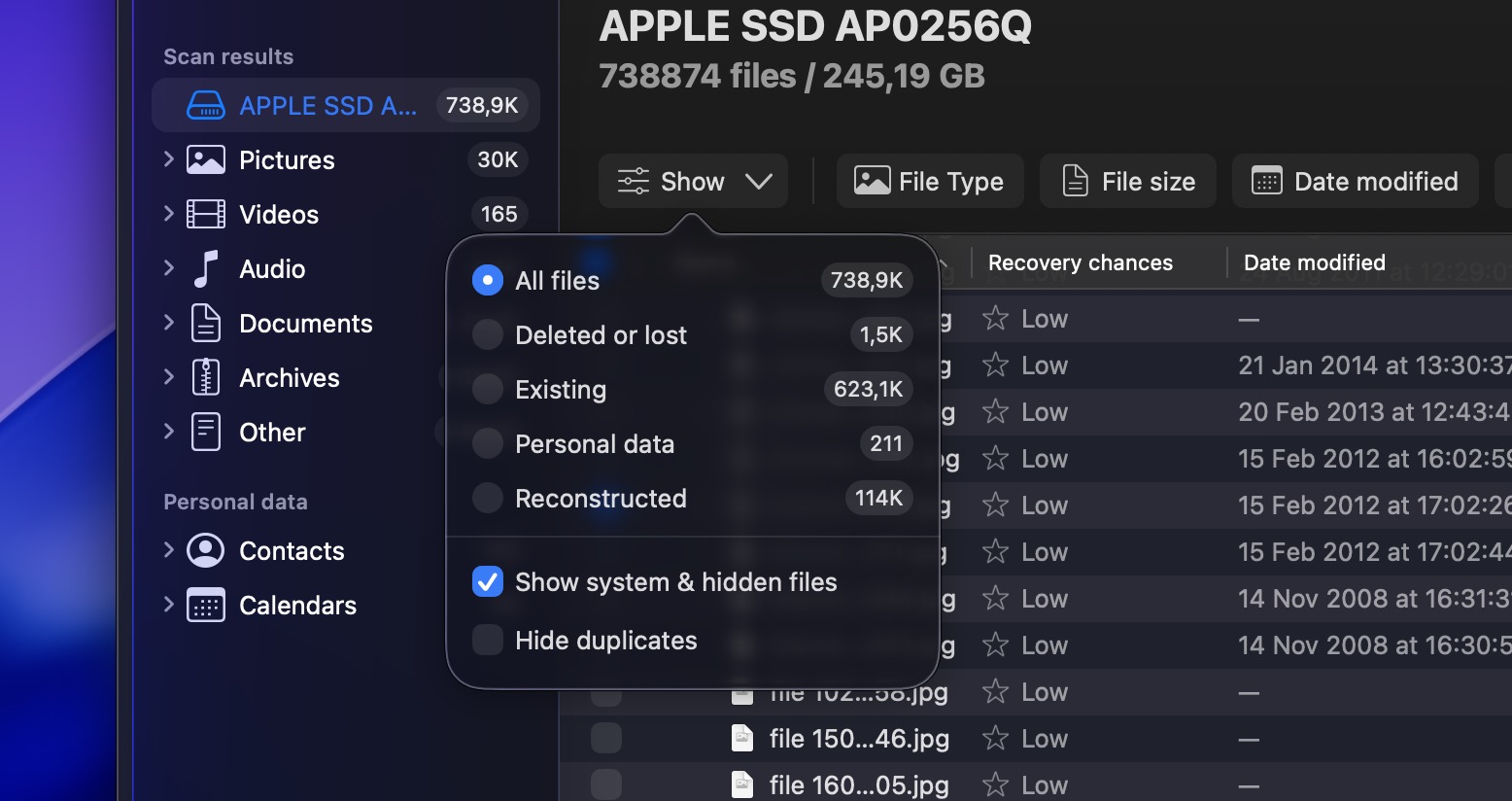The image size is (1512, 801).
Task: Expand the Audio tree item
Action: (168, 268)
